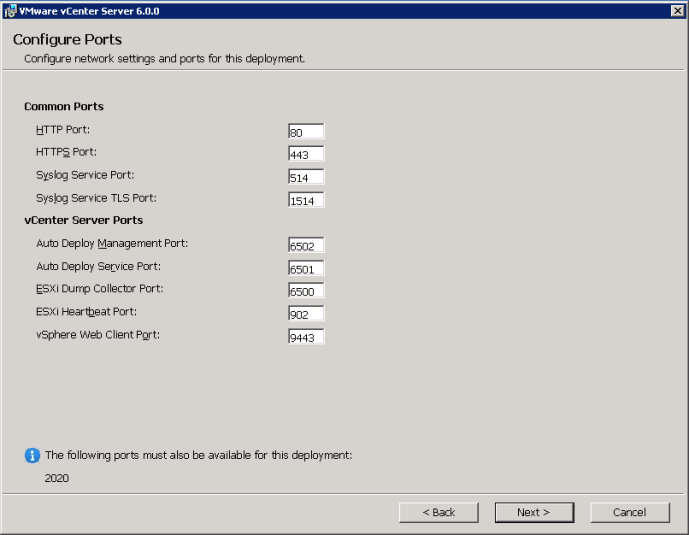
Task: Click the vSphere Web Client Port label
Action: pos(98,335)
